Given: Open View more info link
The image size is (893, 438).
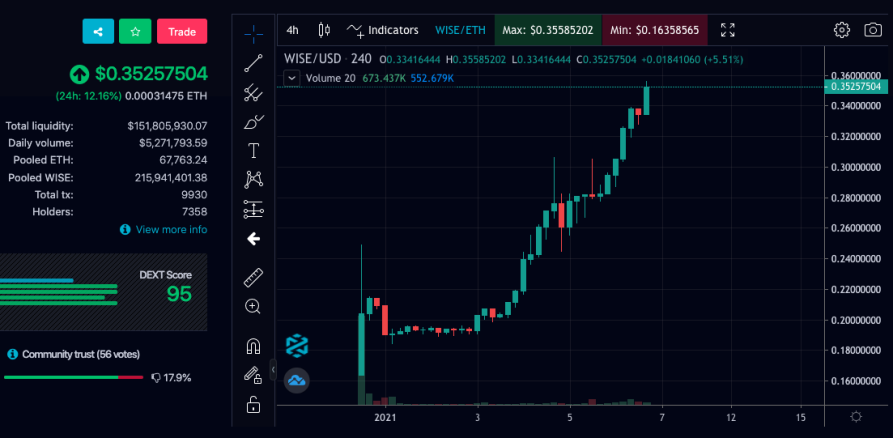Looking at the screenshot, I should click(171, 230).
